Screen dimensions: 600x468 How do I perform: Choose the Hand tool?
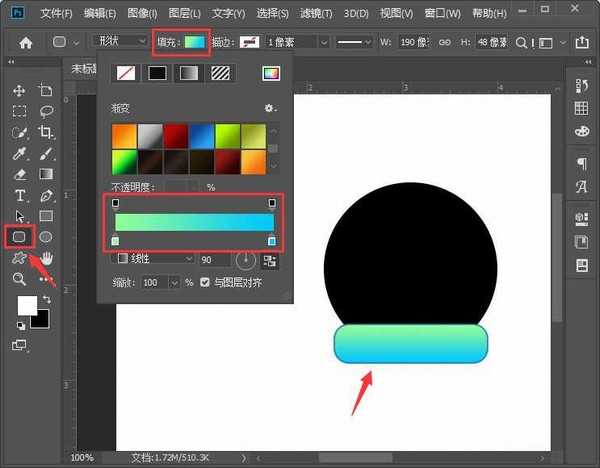pos(45,258)
